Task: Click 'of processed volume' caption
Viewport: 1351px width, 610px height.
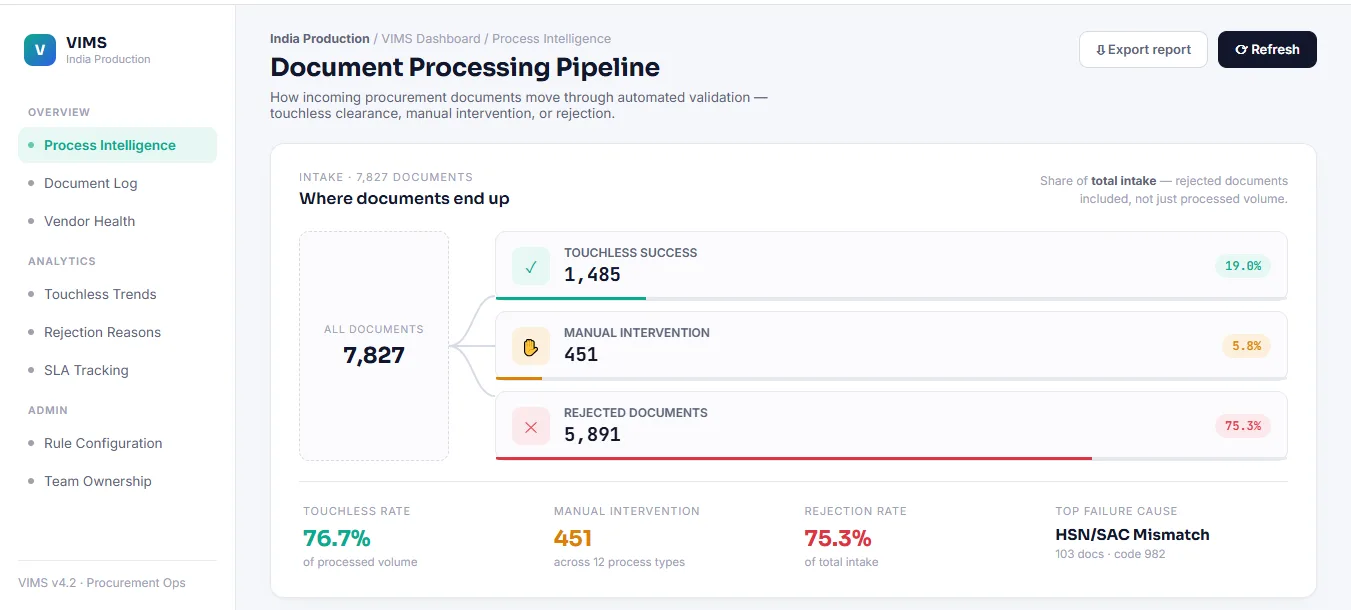Action: point(360,562)
